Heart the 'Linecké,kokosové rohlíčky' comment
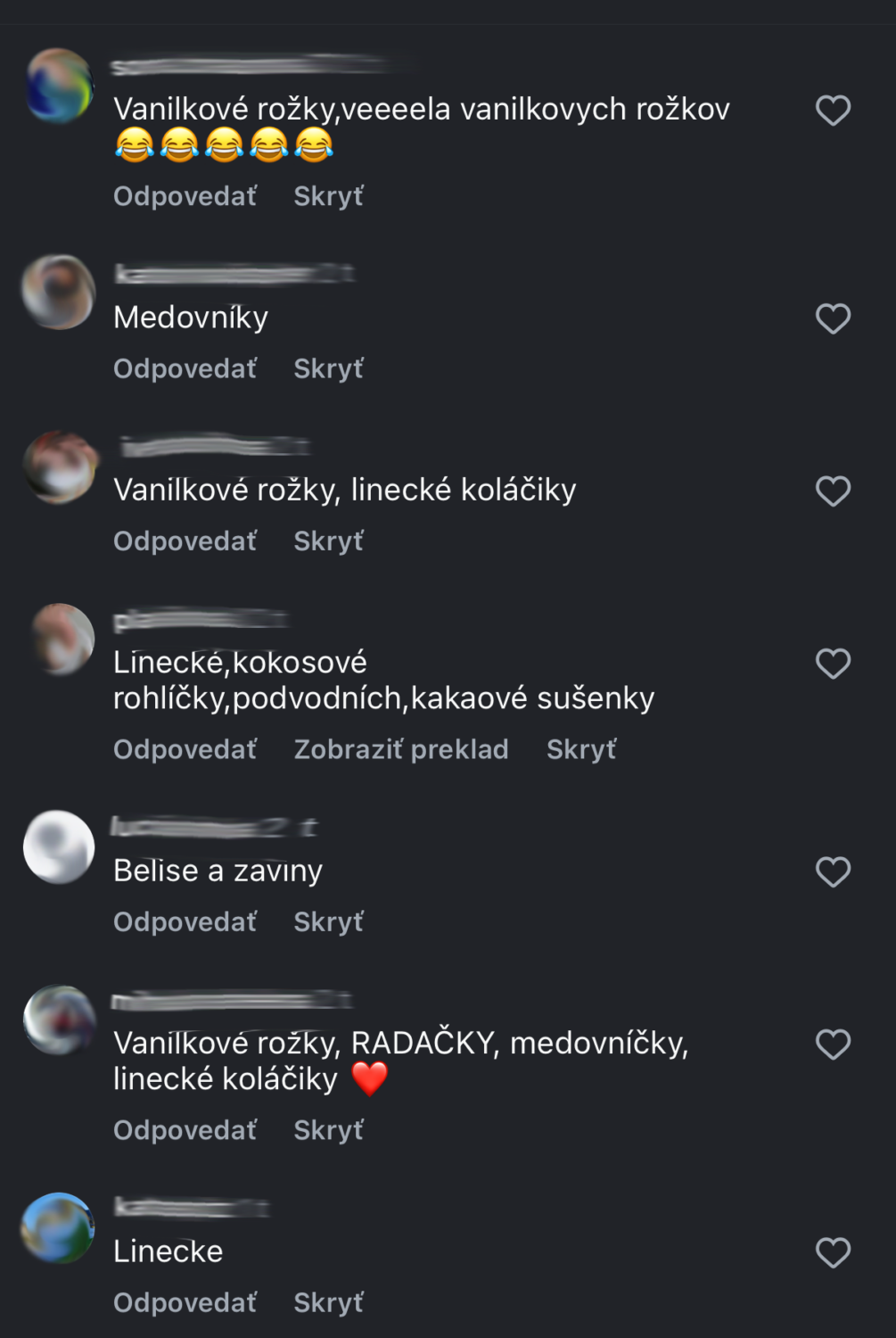 tap(833, 664)
